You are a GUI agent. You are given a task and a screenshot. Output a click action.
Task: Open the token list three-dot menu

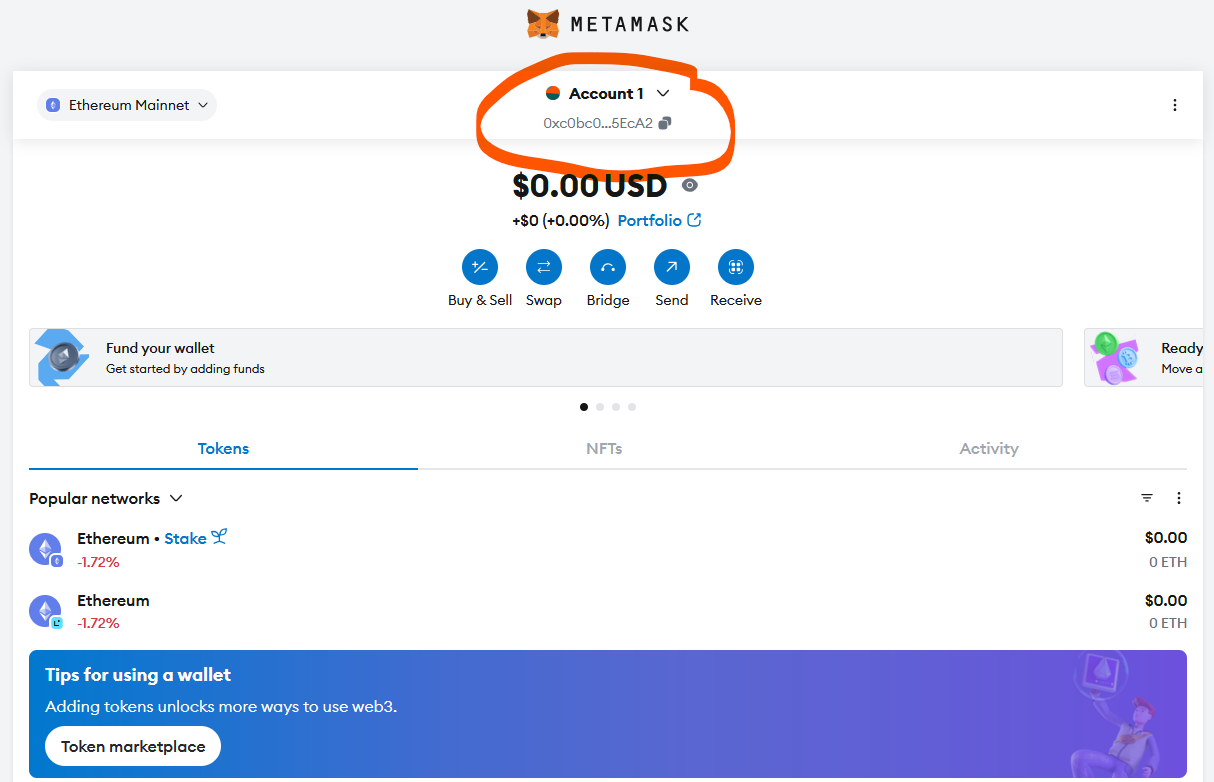pyautogui.click(x=1179, y=498)
